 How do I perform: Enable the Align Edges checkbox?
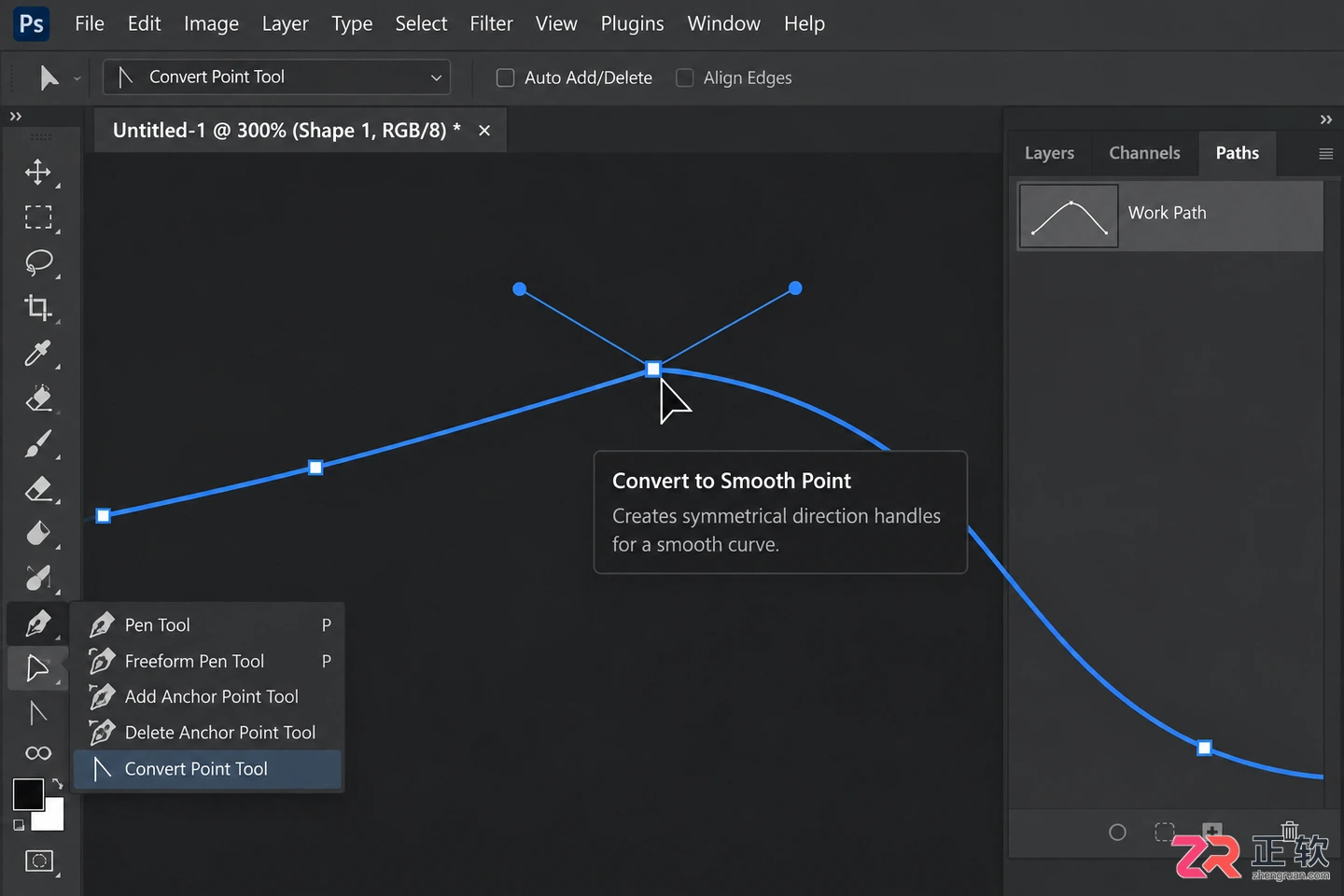pyautogui.click(x=684, y=77)
